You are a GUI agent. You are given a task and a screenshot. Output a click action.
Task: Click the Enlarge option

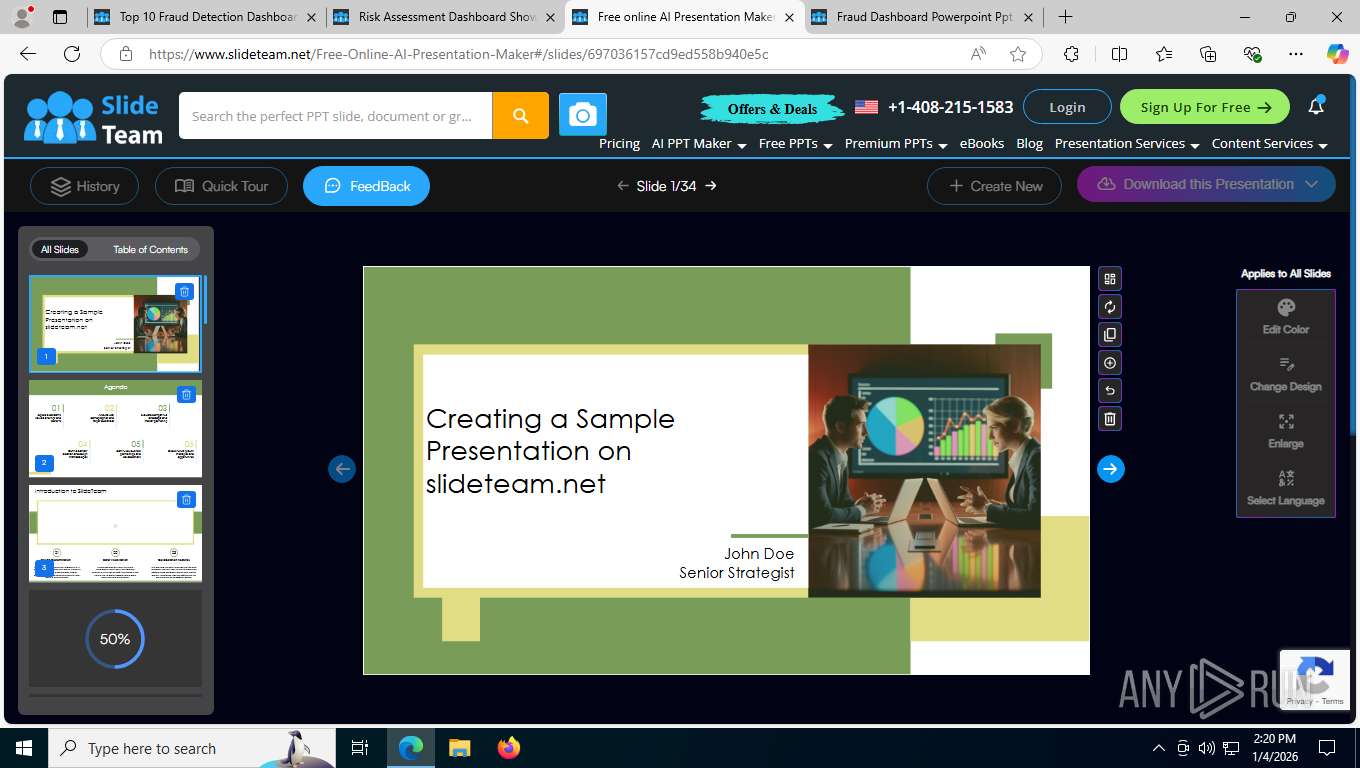point(1286,431)
